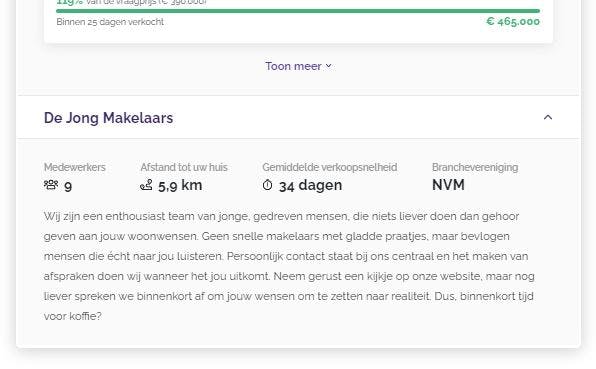Click the agency description paragraph
The width and height of the screenshot is (596, 369).
[x=289, y=266]
